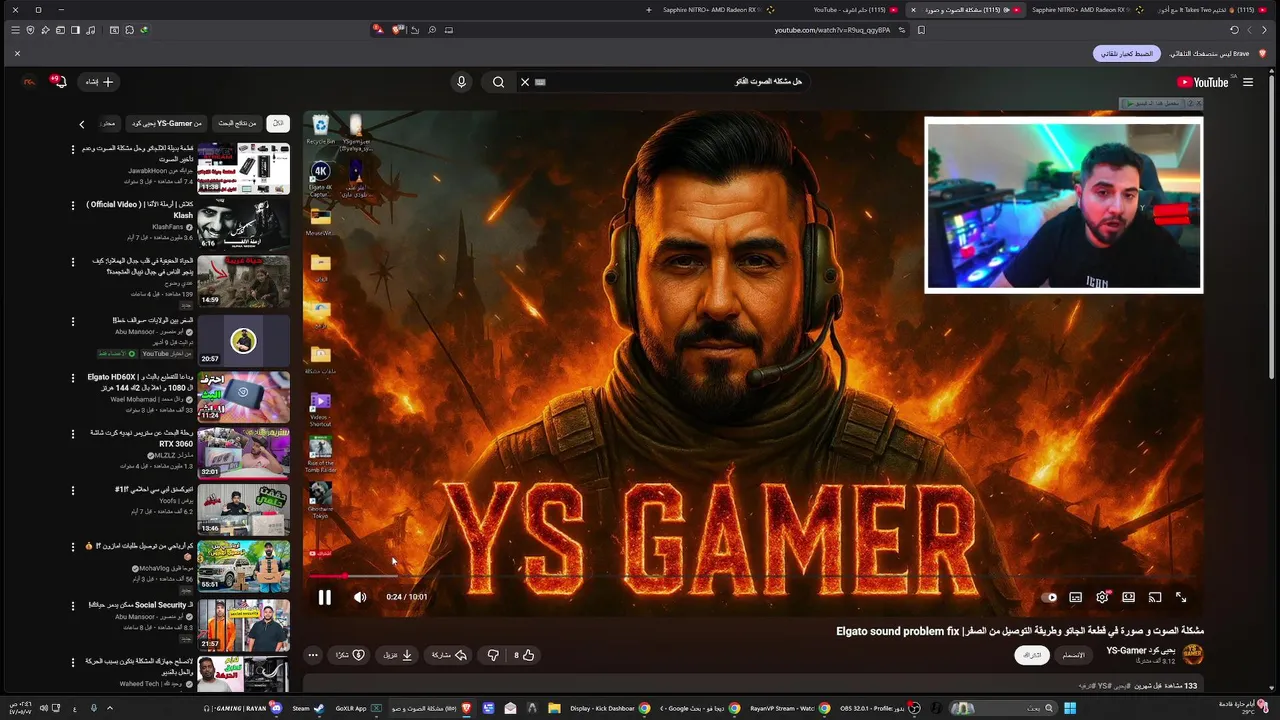Open the Windows Start button
1280x720 pixels.
click(1069, 708)
